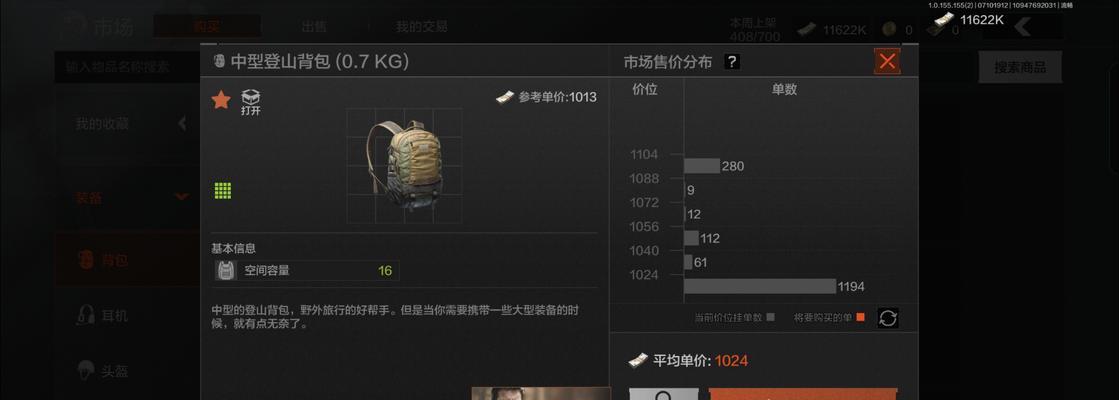Click the 1194 orders price bar
Image resolution: width=1119 pixels, height=400 pixels.
tap(759, 287)
